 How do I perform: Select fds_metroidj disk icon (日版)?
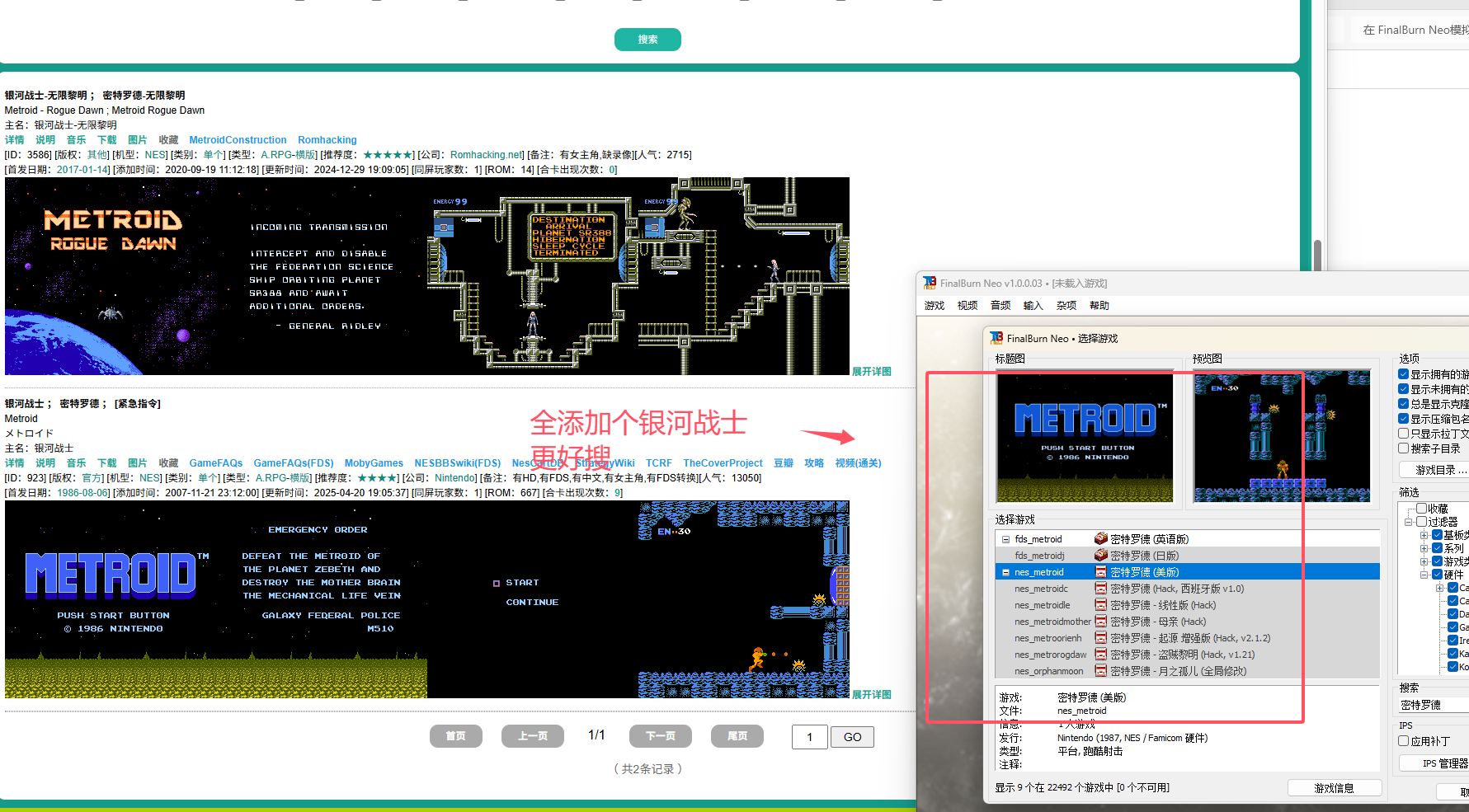pos(1100,556)
